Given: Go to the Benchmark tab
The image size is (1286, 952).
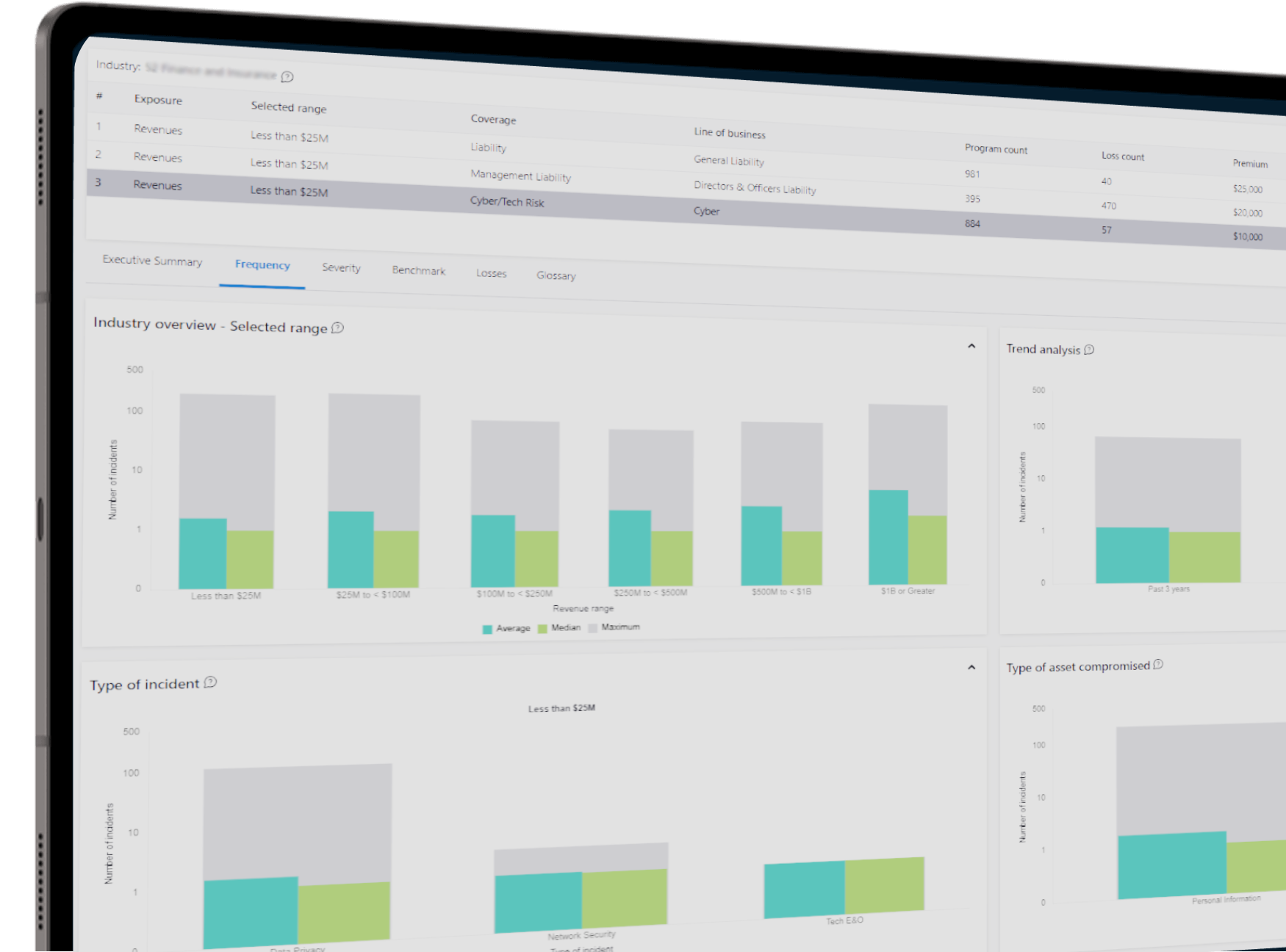Looking at the screenshot, I should tap(419, 270).
